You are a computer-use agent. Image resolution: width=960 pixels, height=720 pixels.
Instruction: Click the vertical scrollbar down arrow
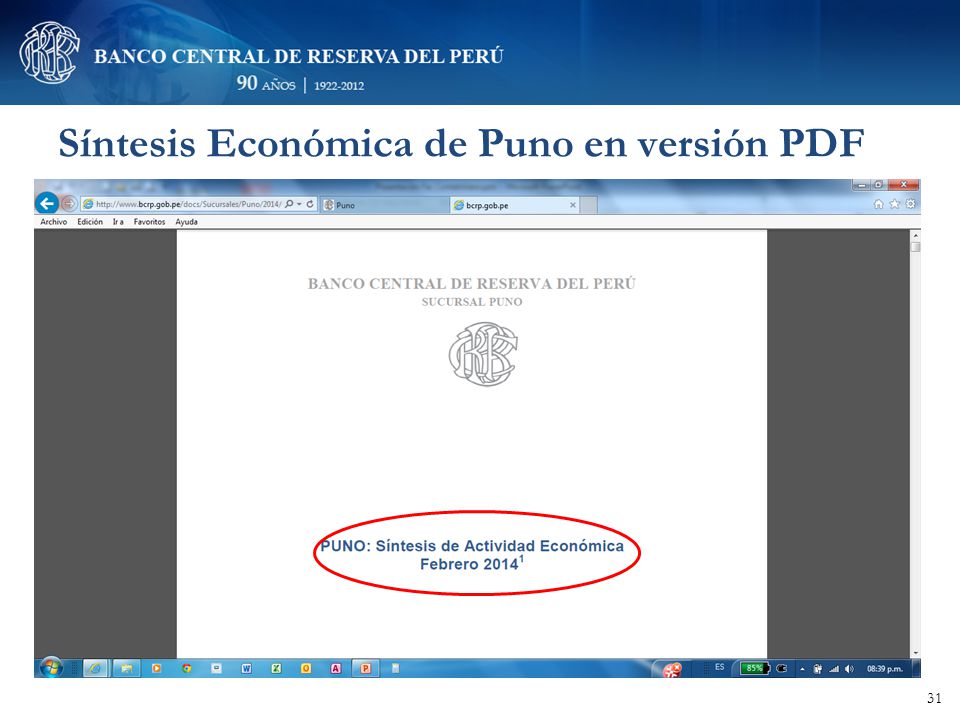pos(916,653)
